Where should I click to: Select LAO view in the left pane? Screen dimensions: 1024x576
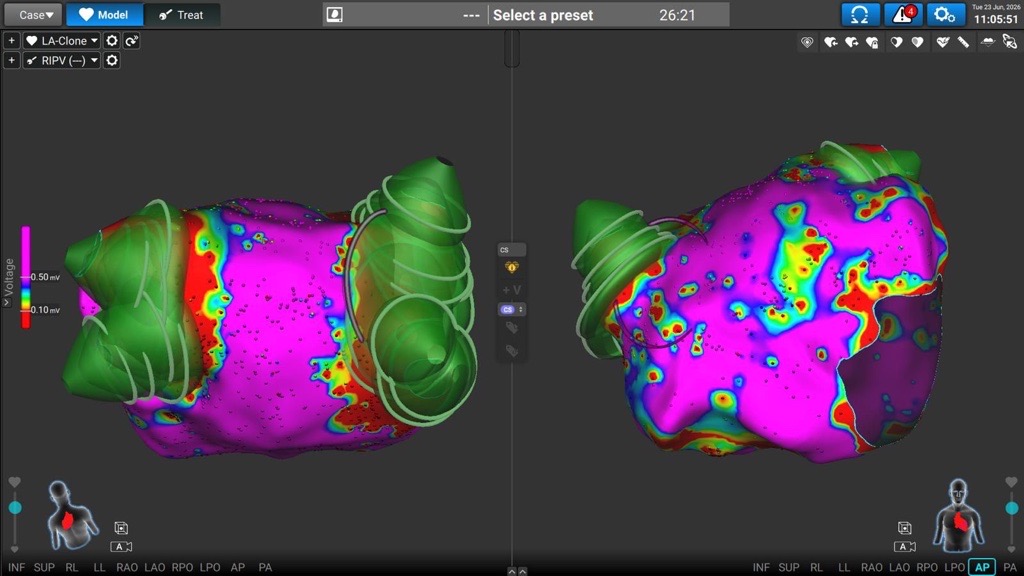(154, 568)
